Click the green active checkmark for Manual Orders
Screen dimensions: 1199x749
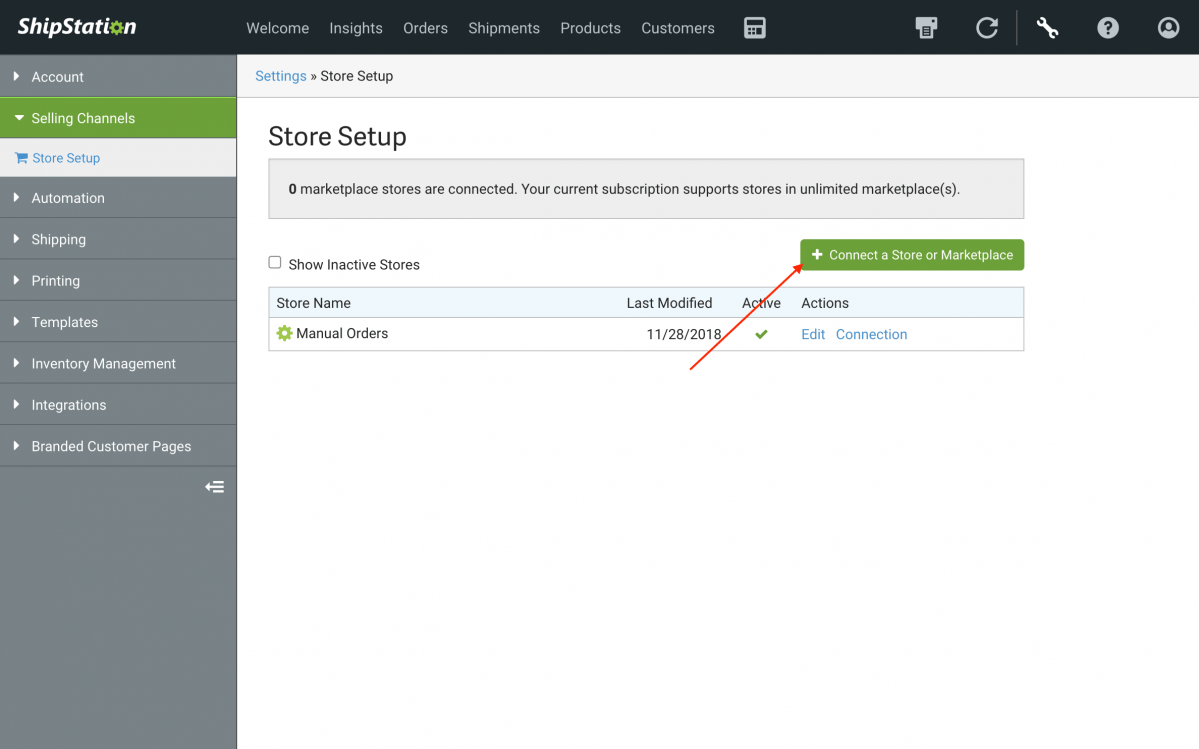761,334
